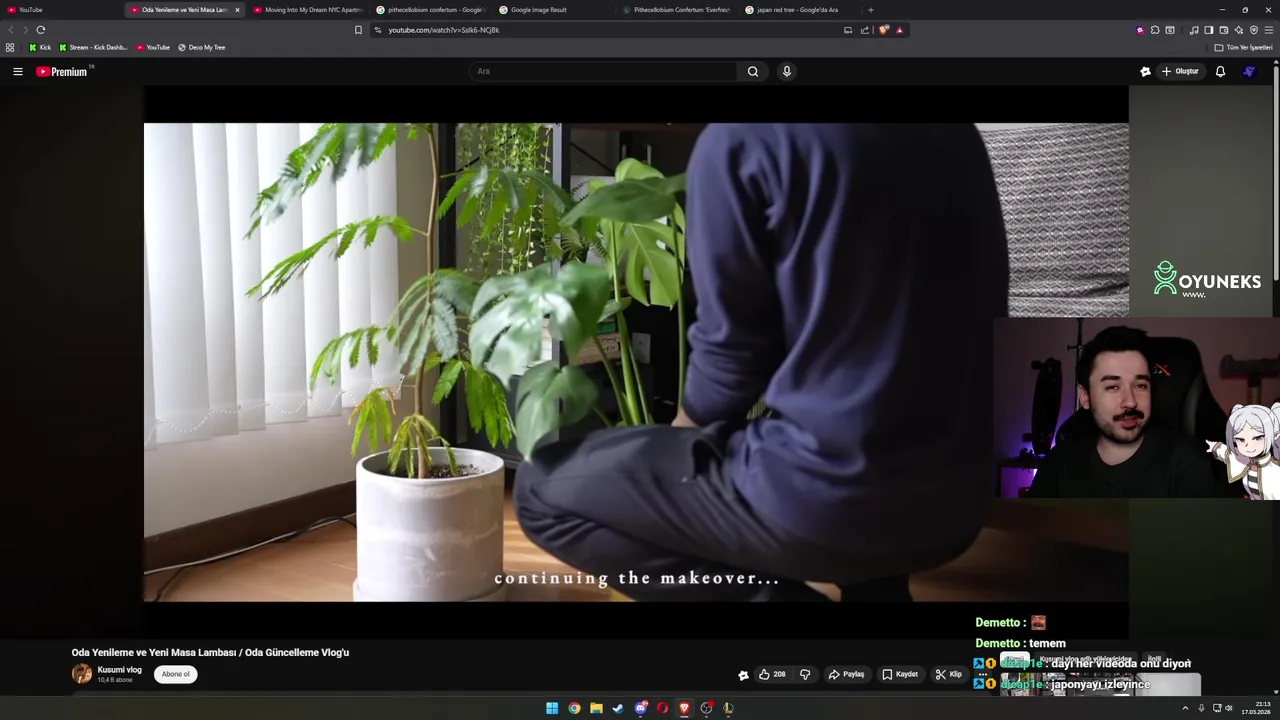Switch to Google Image Result tab
The image size is (1280, 720).
pos(554,10)
